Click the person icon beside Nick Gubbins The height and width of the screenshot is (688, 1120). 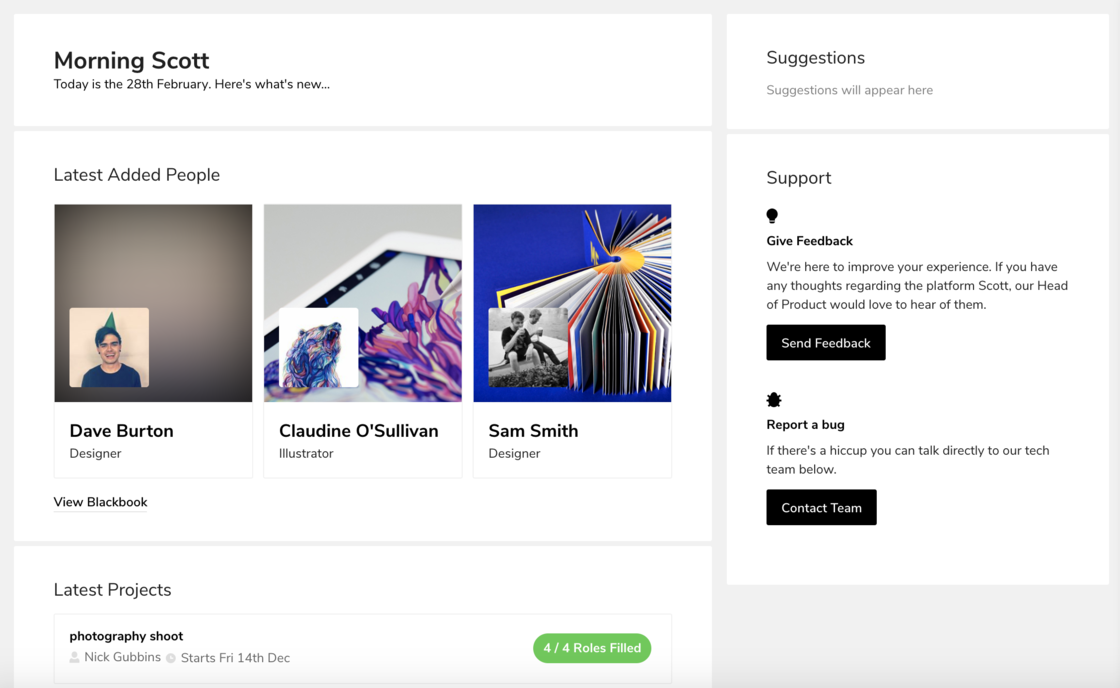point(75,658)
